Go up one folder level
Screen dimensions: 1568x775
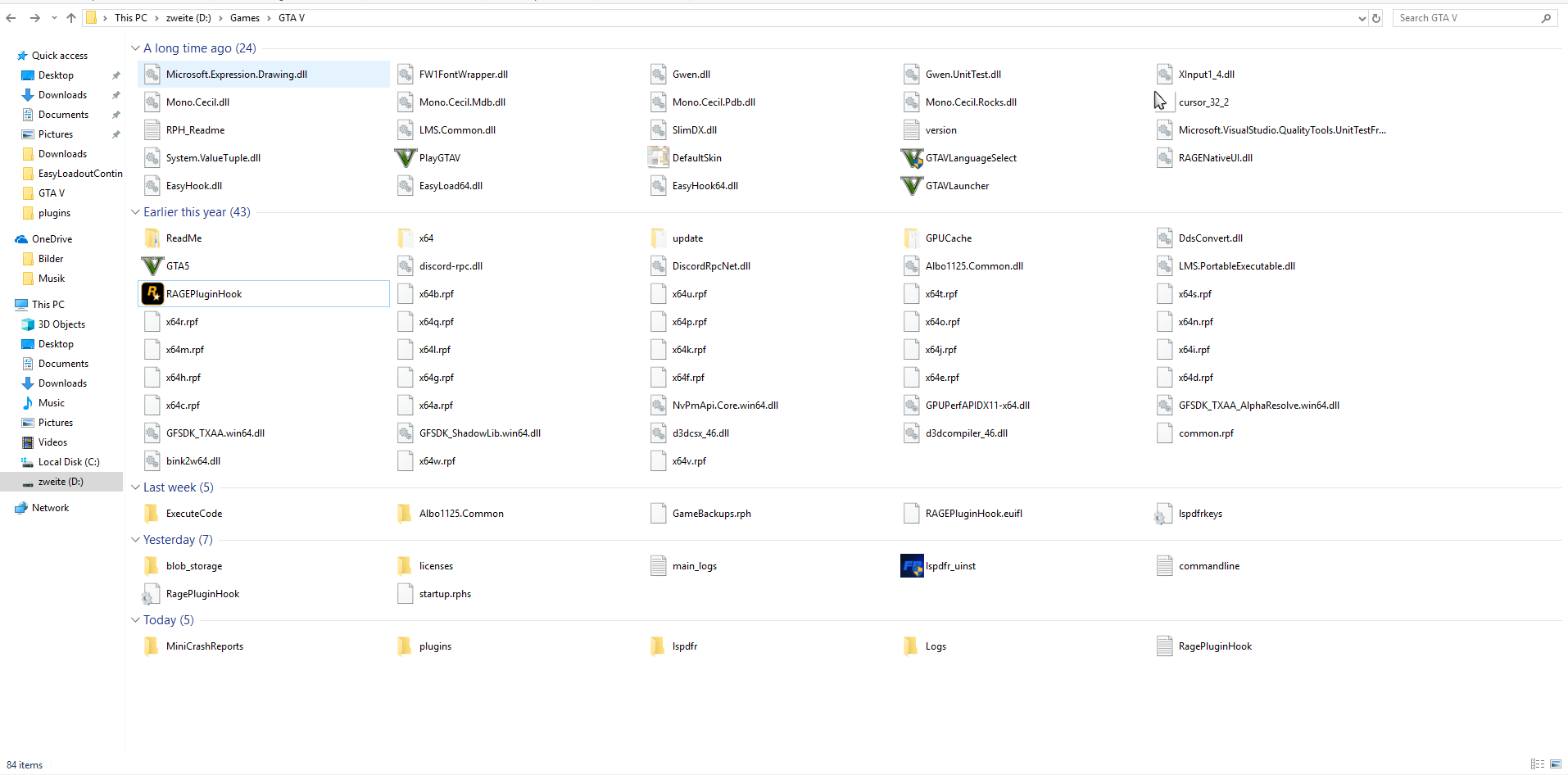(71, 18)
